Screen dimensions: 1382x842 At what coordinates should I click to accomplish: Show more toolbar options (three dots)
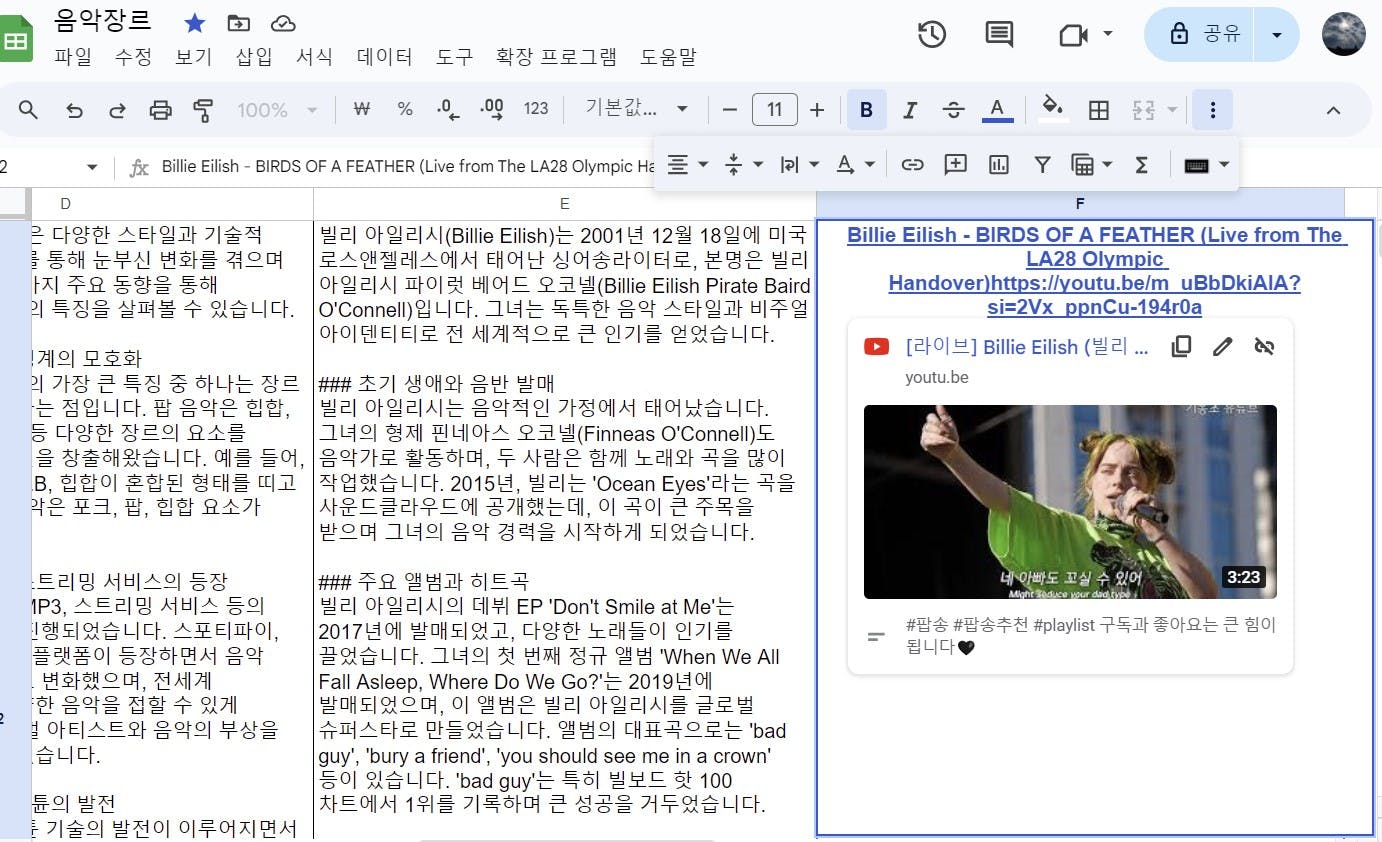pyautogui.click(x=1213, y=110)
